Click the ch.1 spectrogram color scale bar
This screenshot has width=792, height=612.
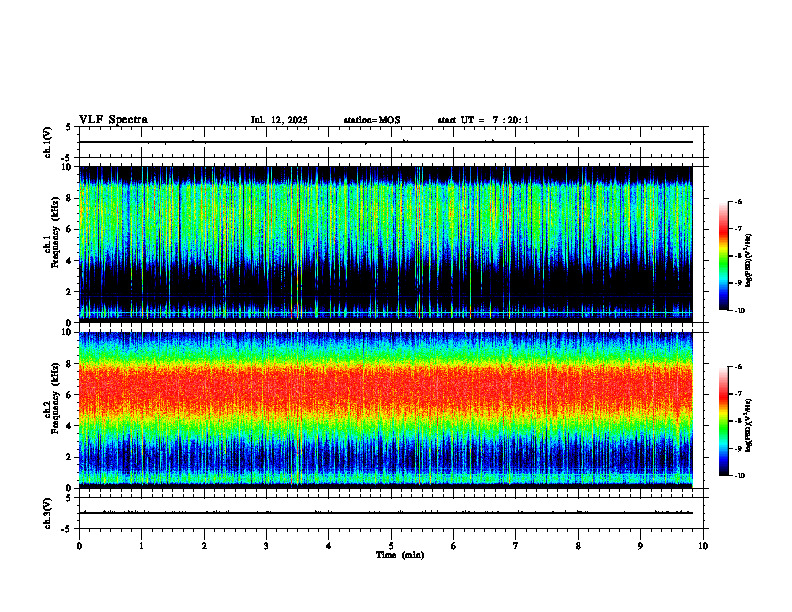pyautogui.click(x=723, y=256)
